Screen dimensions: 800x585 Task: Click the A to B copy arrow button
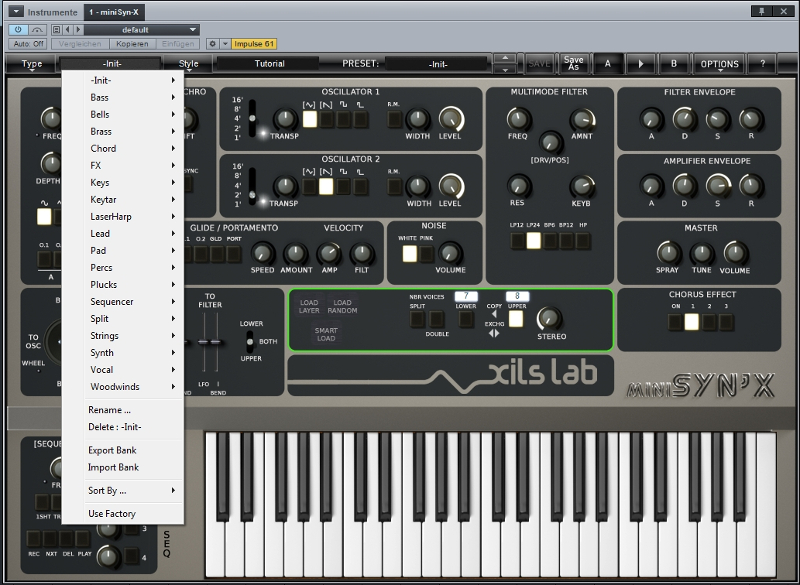point(641,64)
